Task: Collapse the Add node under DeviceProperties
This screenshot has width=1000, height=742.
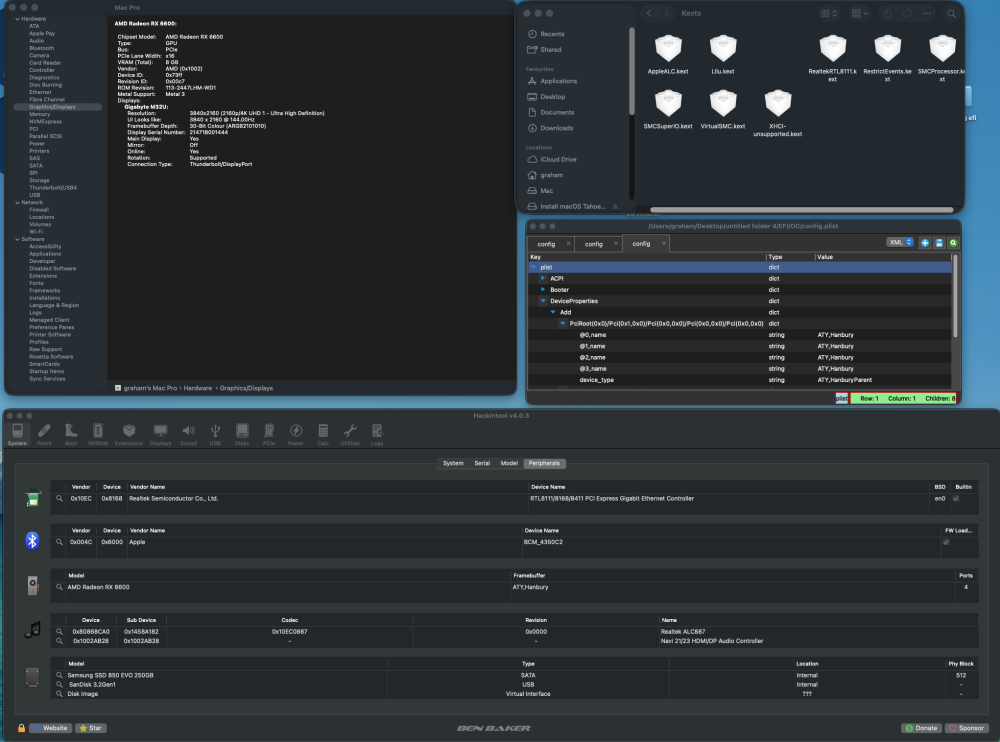Action: click(x=553, y=312)
